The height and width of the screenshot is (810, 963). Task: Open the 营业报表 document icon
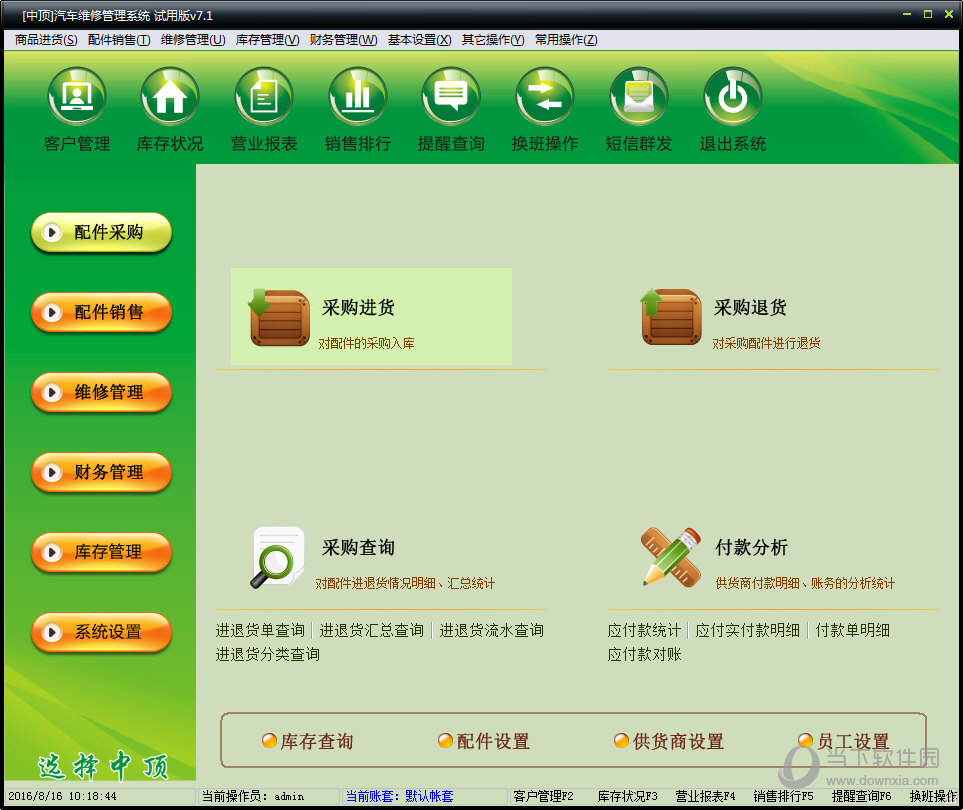click(264, 96)
